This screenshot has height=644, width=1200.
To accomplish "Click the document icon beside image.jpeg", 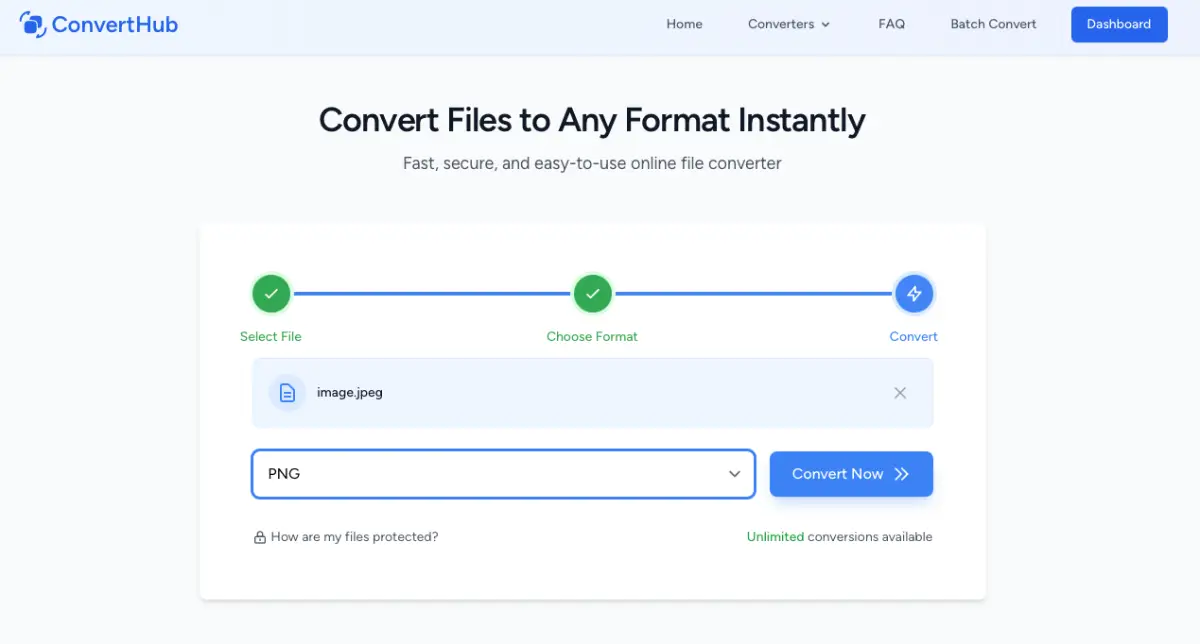I will [287, 393].
